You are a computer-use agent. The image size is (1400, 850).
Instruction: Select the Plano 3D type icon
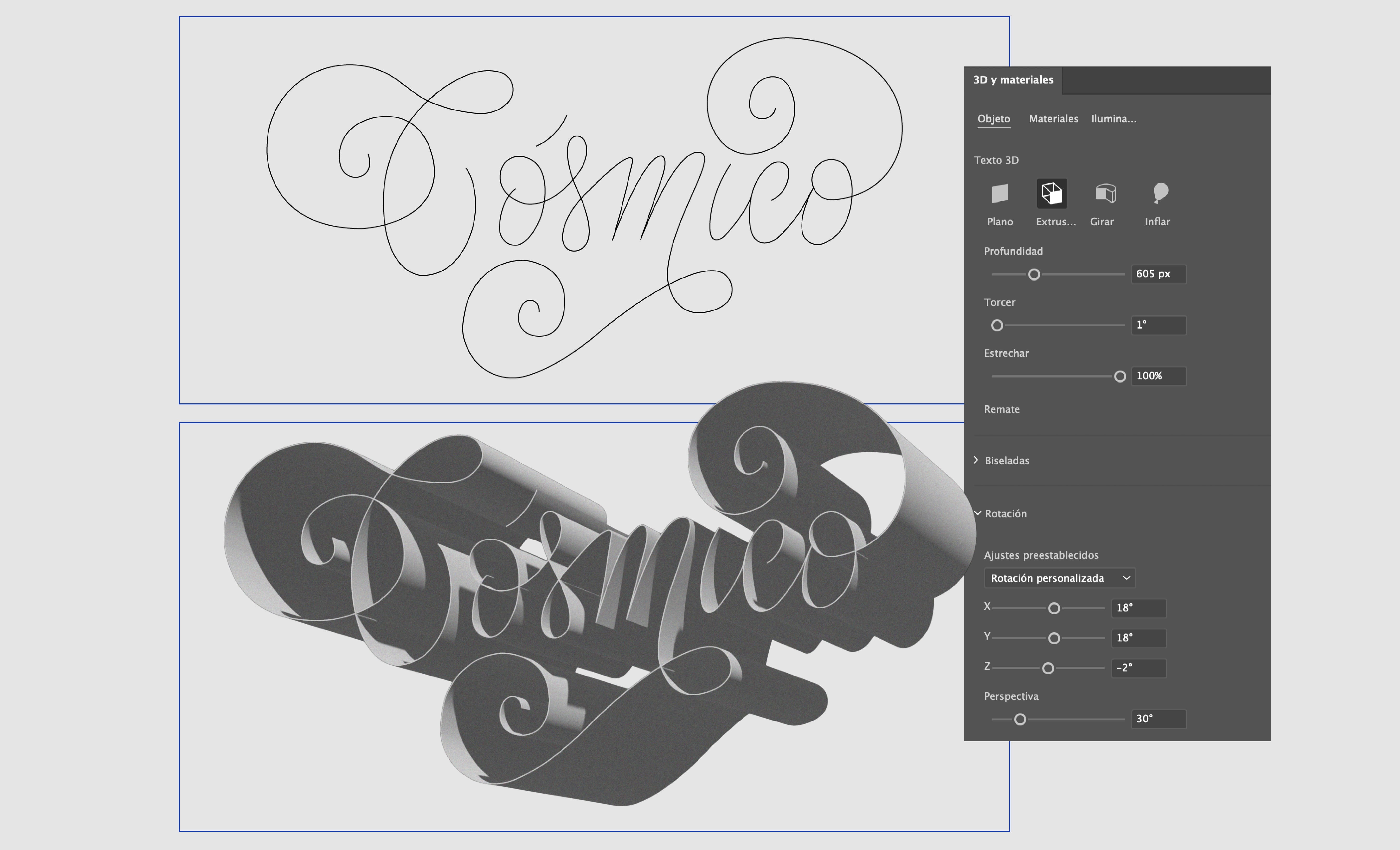click(999, 194)
